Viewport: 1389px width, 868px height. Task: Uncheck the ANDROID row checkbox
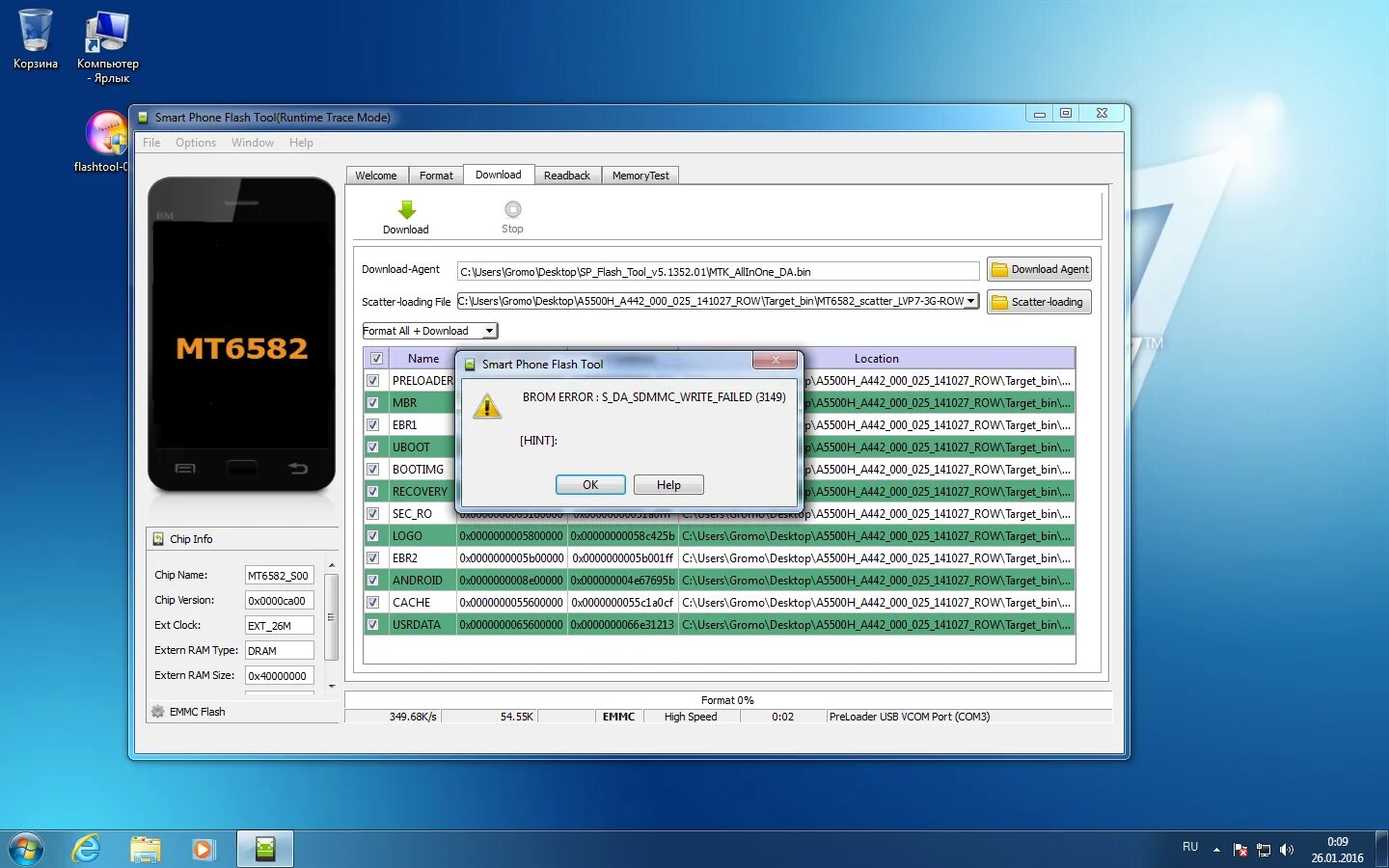click(372, 581)
